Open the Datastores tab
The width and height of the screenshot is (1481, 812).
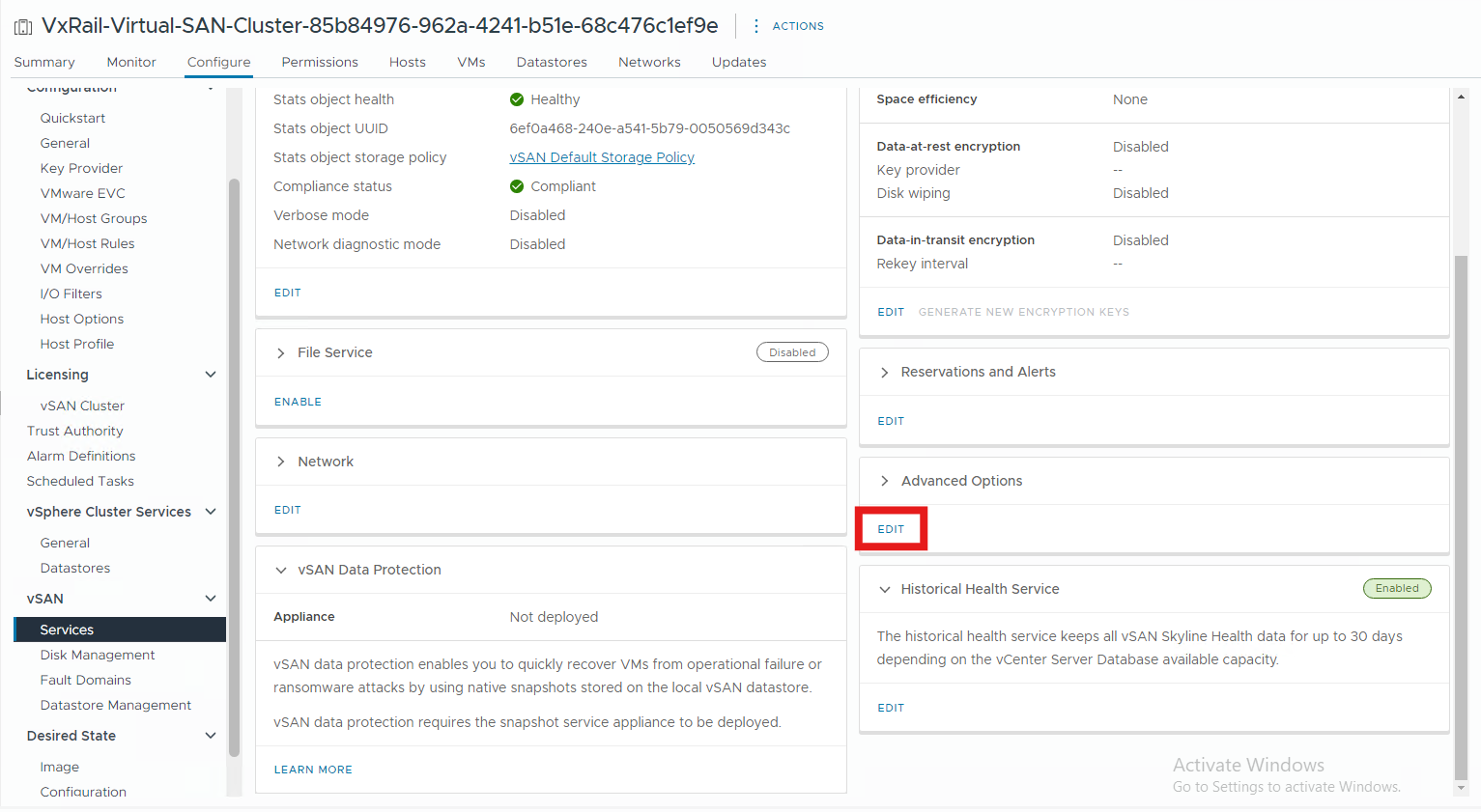pyautogui.click(x=552, y=62)
